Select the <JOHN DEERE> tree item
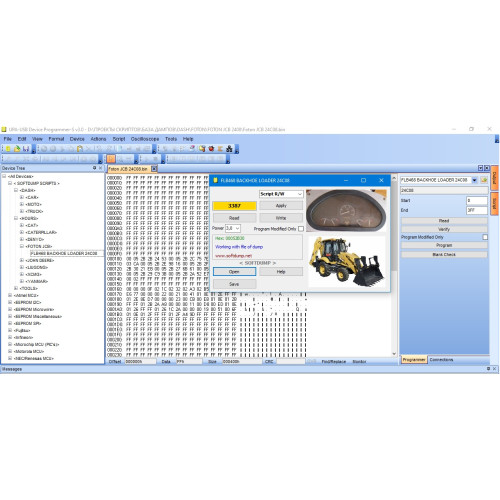500x500 pixels. (40, 260)
